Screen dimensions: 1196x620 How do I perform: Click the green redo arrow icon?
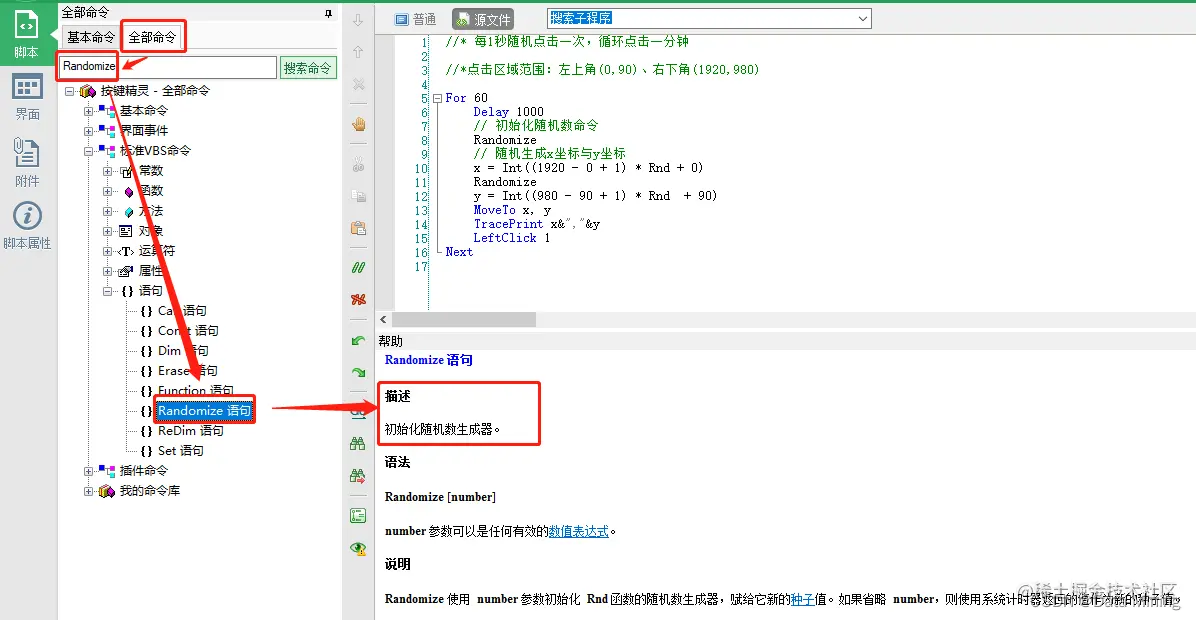click(358, 372)
